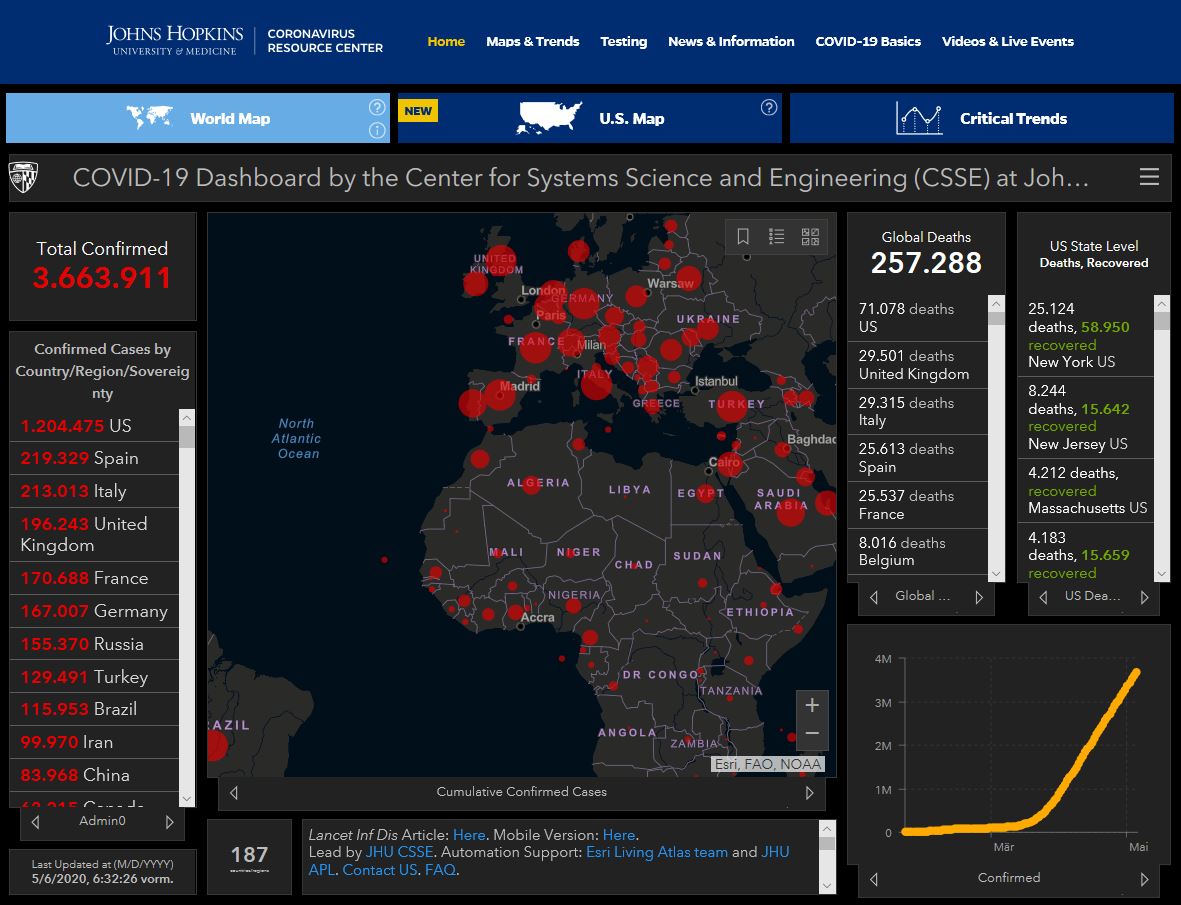Select Brazil in confirmed cases list

(94, 709)
